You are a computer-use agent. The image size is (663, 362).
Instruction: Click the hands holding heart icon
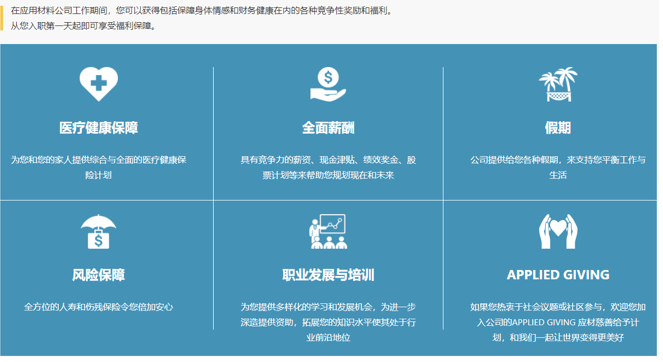pos(558,231)
